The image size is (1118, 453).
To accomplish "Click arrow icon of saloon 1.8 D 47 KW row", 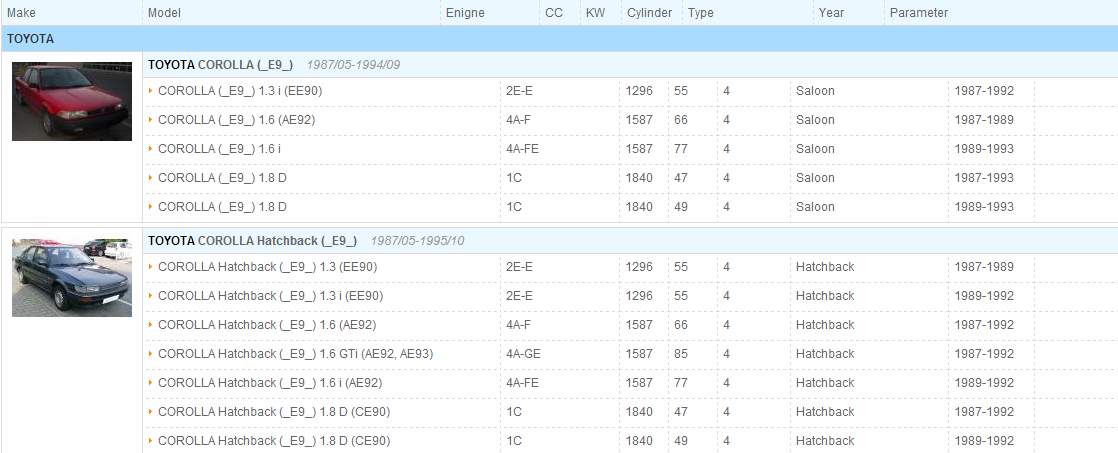I will pos(151,178).
